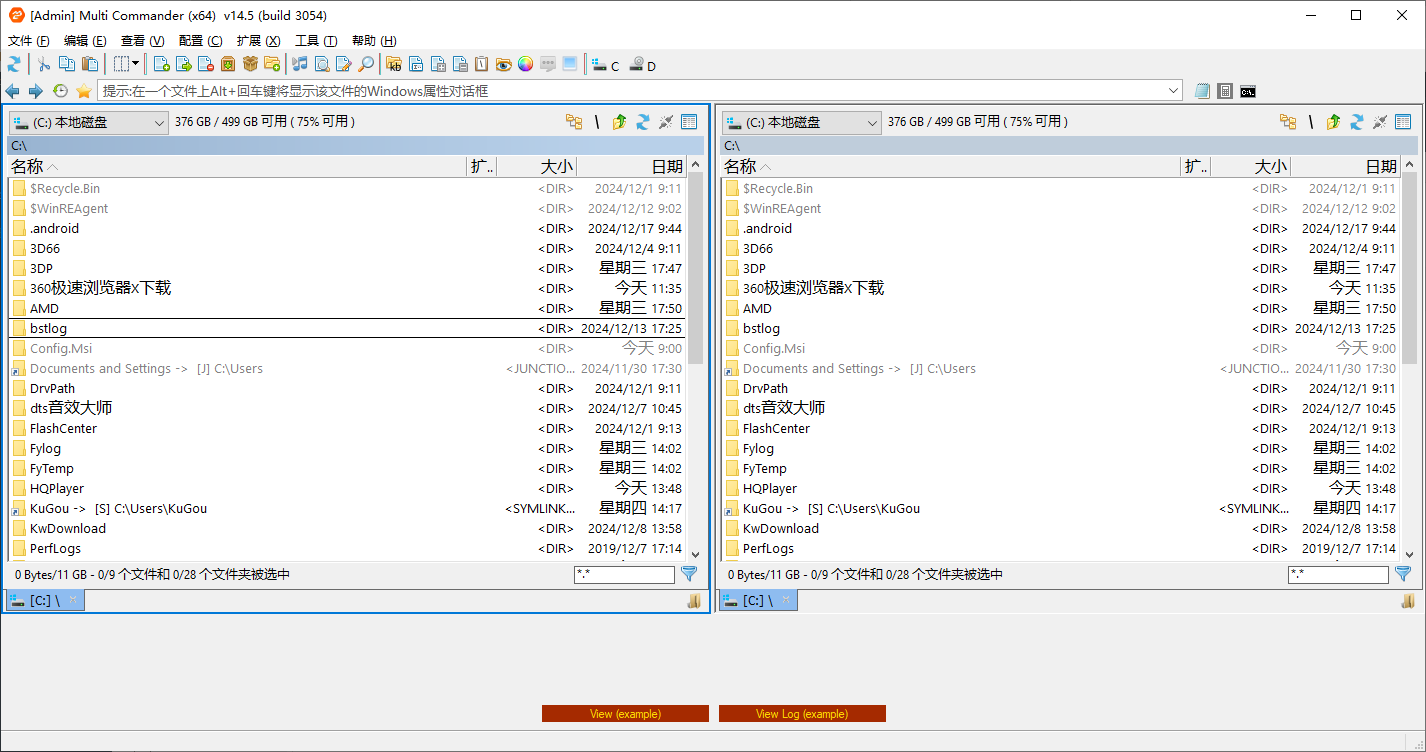
Task: Click the blue refresh icon in the right panel
Action: [x=1356, y=121]
